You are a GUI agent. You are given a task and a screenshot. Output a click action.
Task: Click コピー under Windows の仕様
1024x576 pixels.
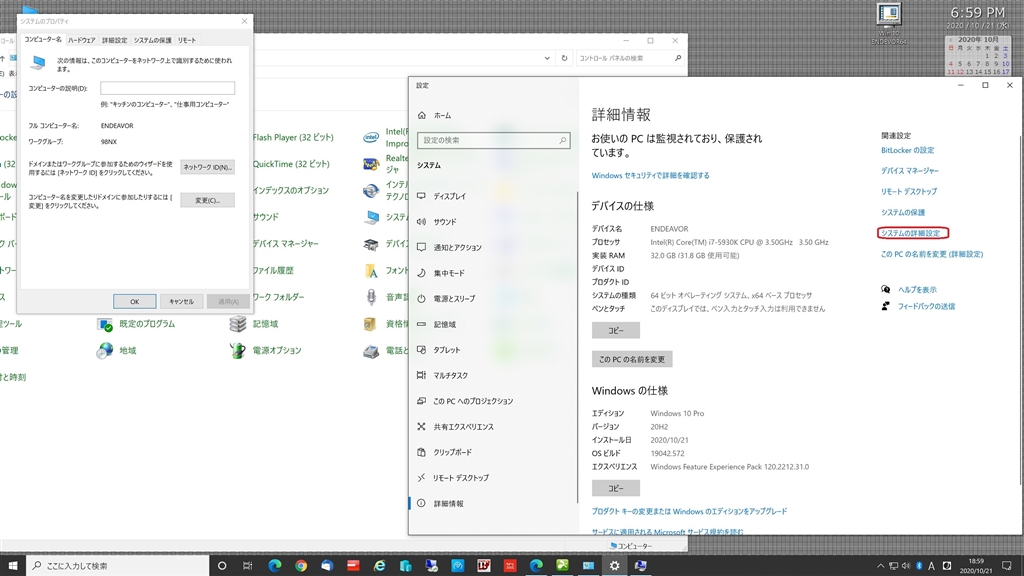tap(616, 488)
